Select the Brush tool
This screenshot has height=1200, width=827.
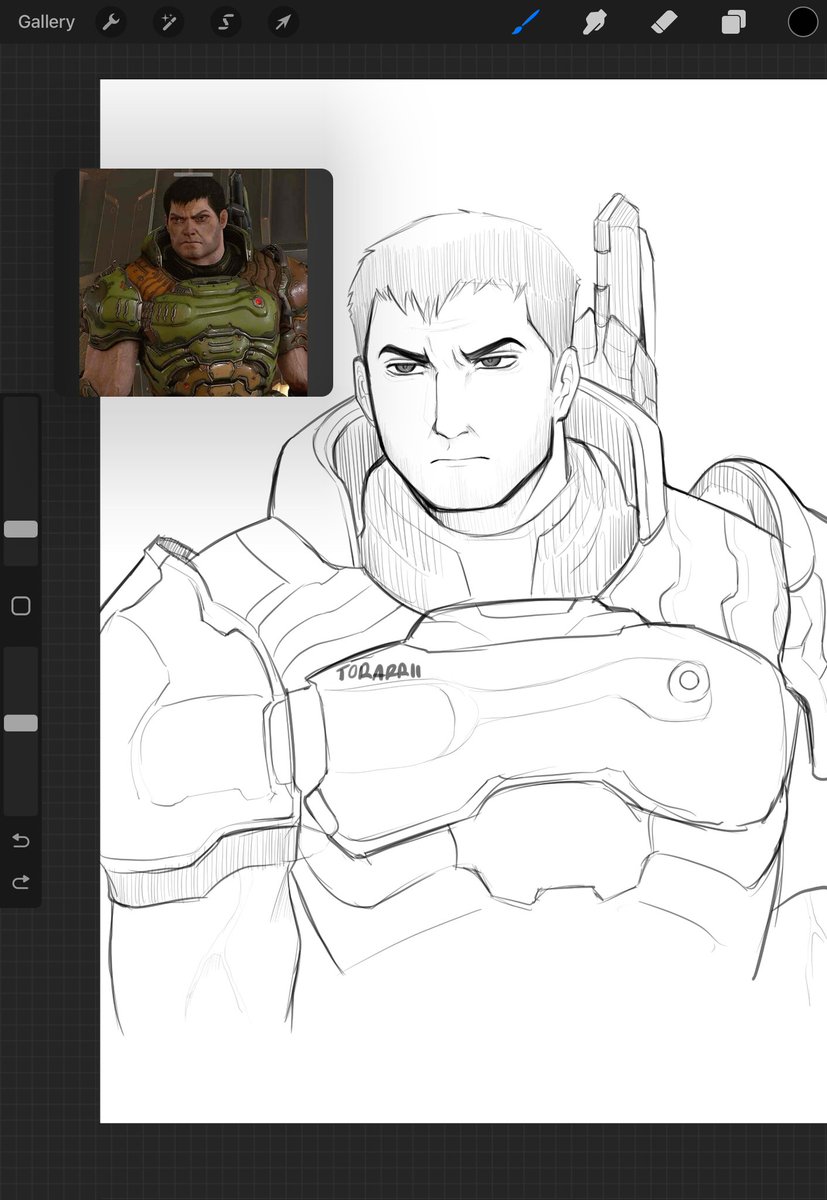click(526, 22)
